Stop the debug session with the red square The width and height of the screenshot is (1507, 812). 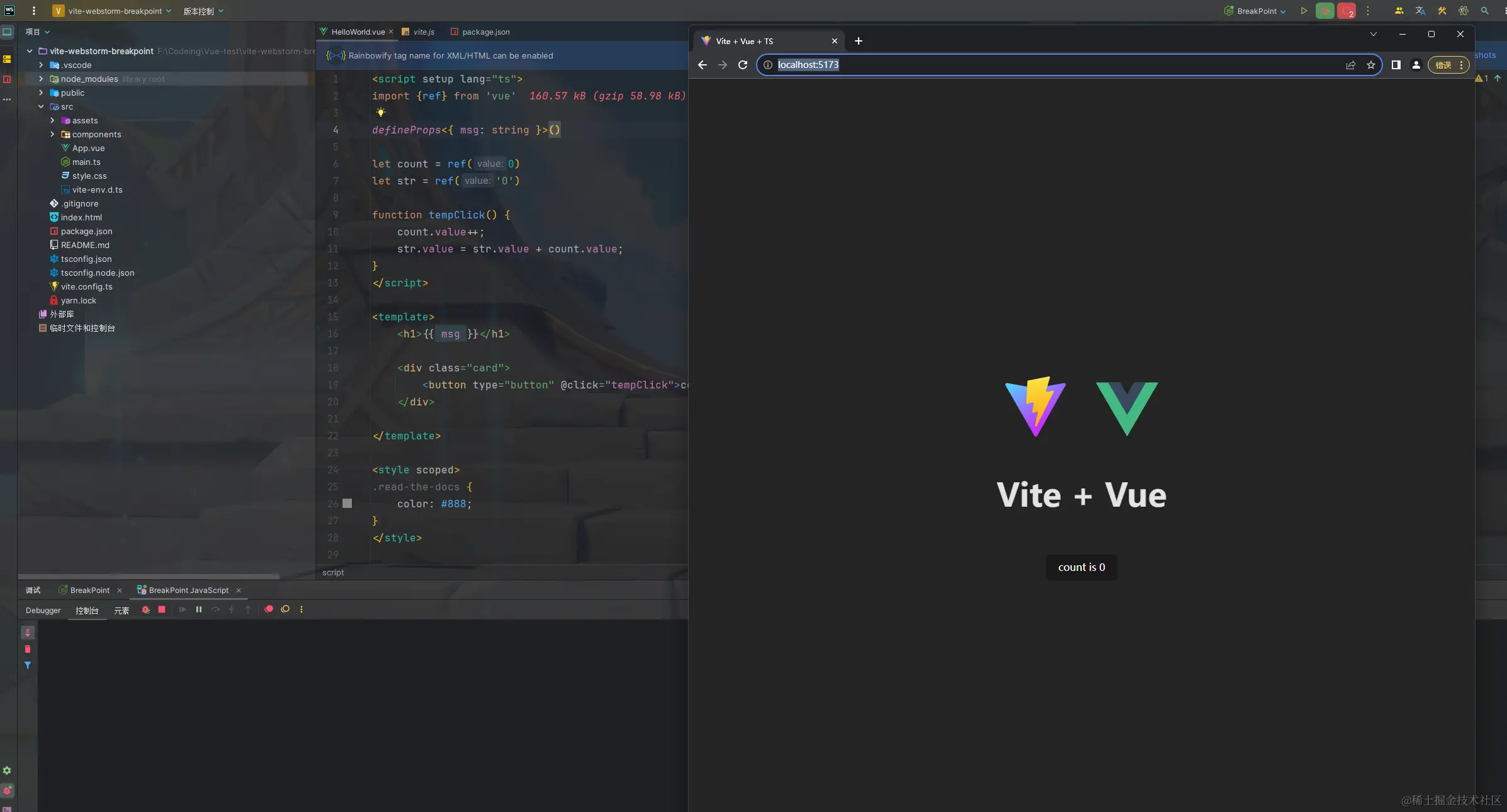(x=161, y=609)
